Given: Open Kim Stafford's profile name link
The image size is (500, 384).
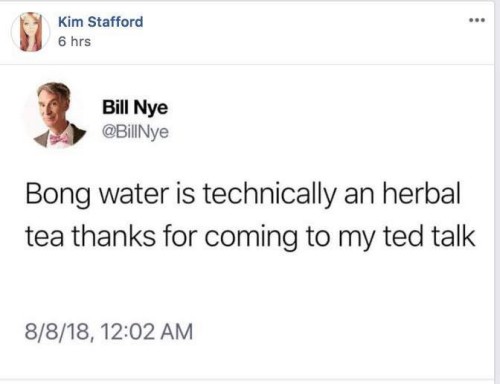Looking at the screenshot, I should (x=101, y=22).
